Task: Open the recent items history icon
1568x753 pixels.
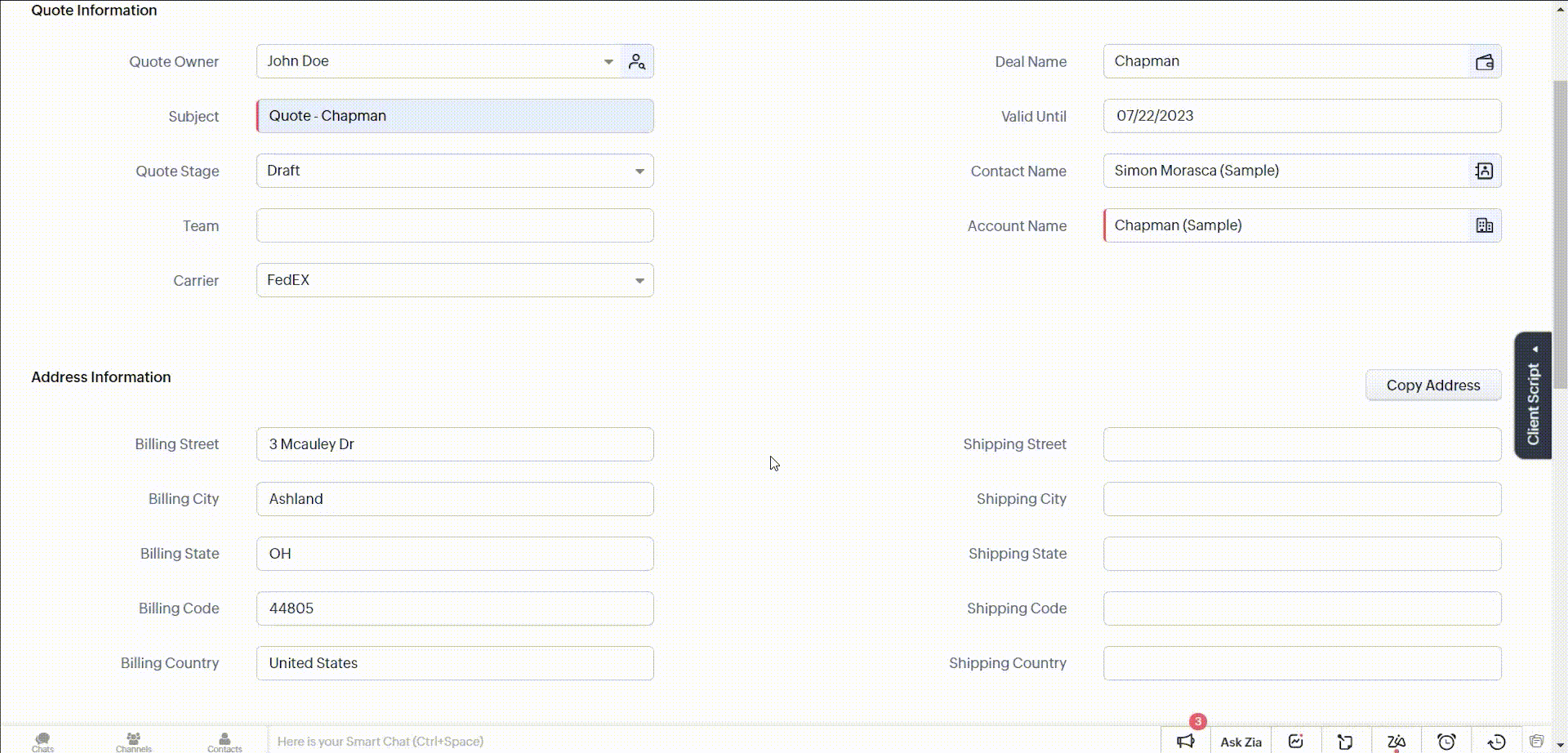Action: [1496, 741]
